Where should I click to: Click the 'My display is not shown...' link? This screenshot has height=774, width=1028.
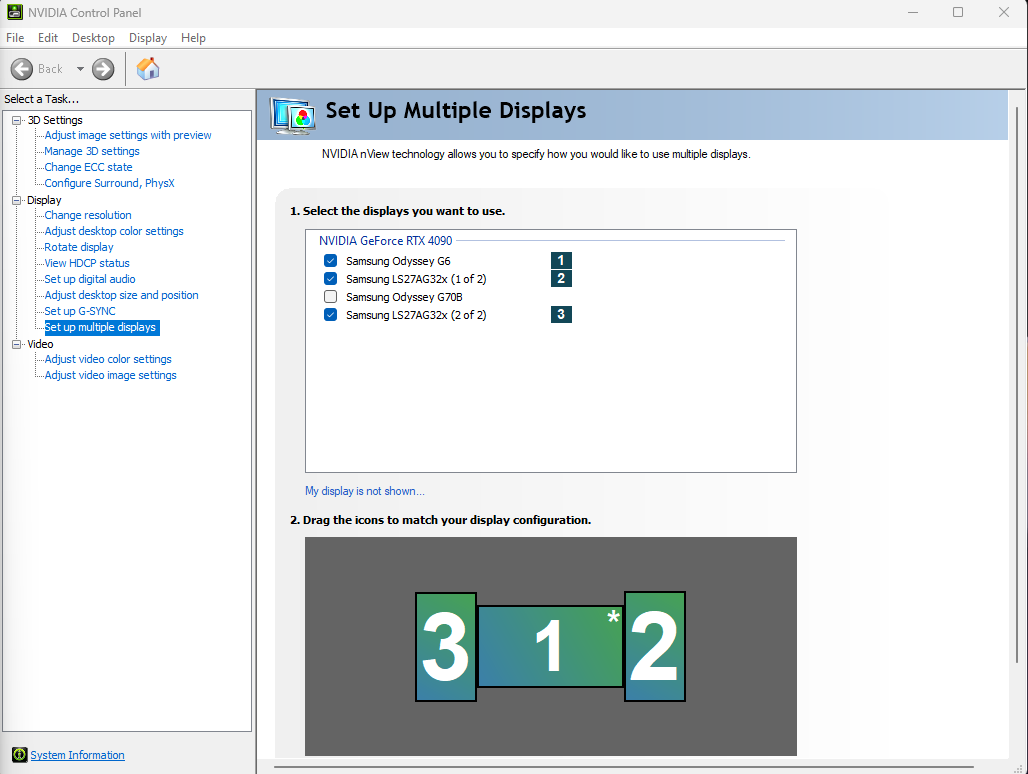click(x=364, y=491)
